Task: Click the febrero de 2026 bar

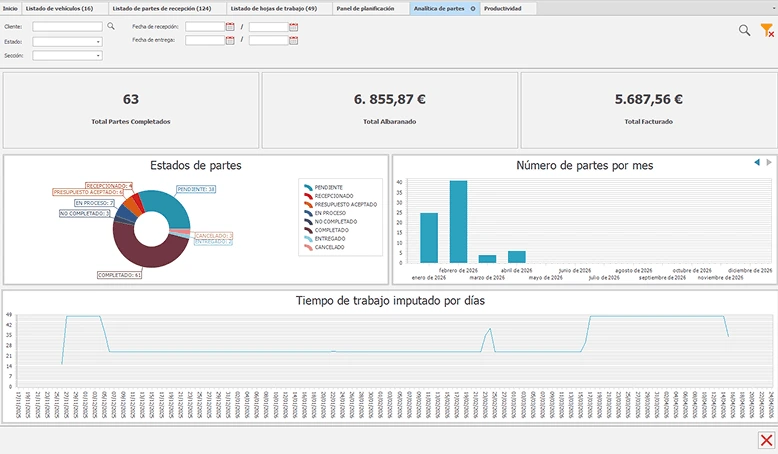Action: point(458,222)
